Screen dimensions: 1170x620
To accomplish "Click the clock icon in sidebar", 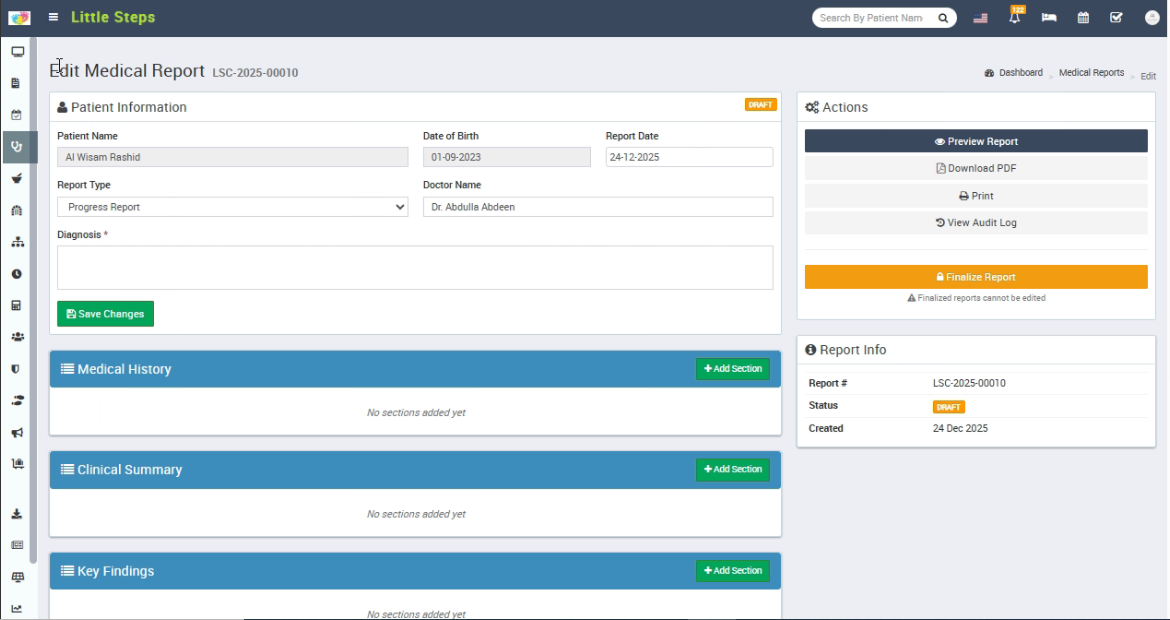I will 17,274.
